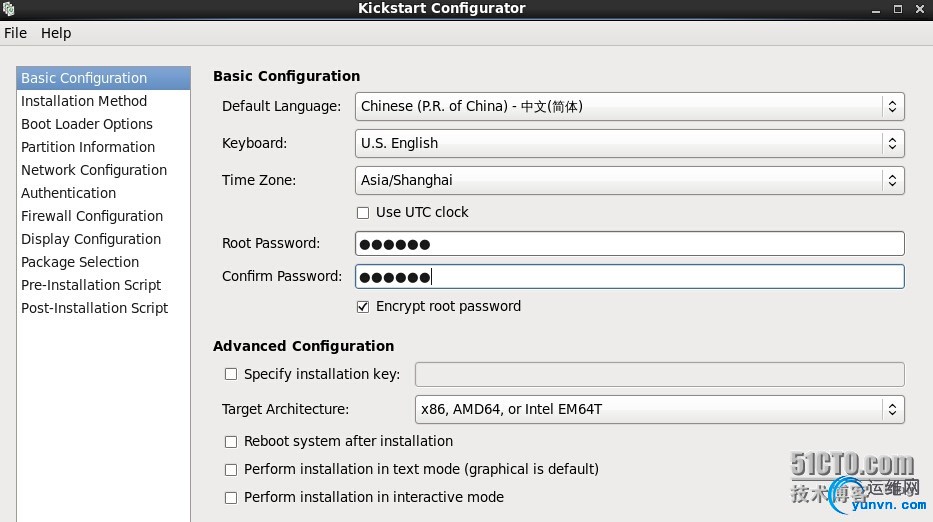Select Package Selection in sidebar

coord(80,262)
